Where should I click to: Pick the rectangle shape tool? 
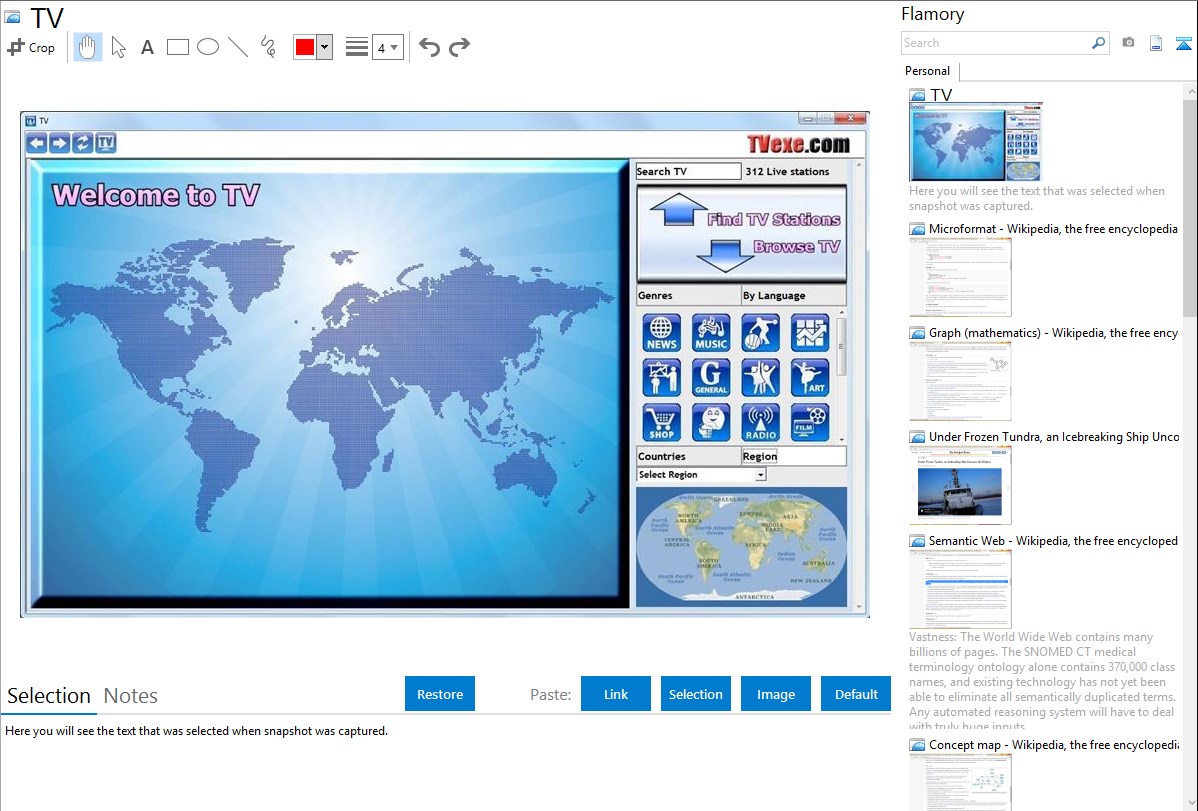coord(178,47)
